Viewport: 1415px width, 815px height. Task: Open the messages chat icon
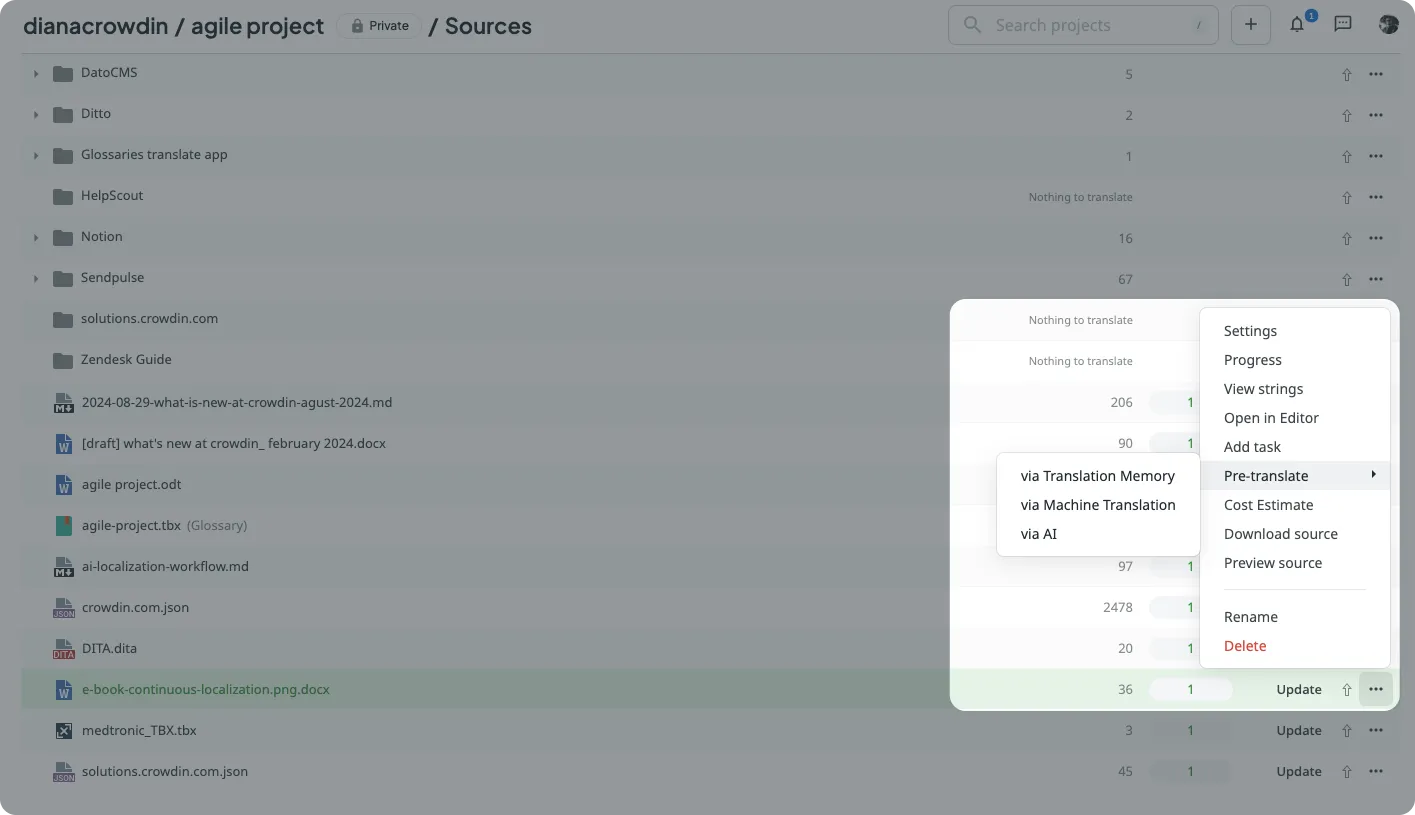coord(1343,25)
